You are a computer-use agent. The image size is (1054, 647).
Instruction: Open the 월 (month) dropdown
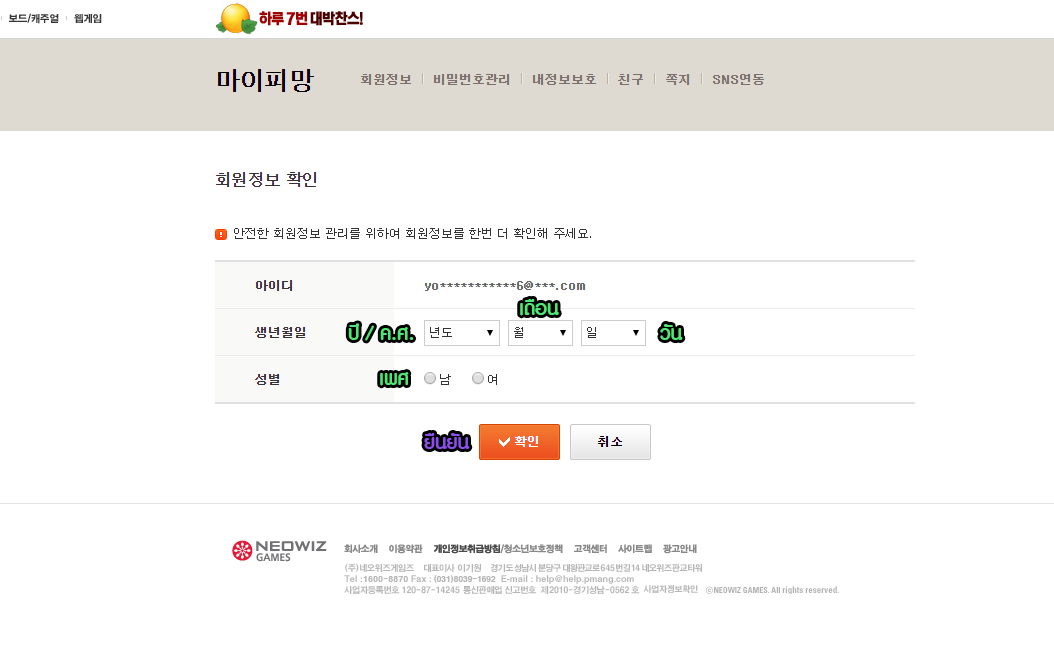(x=540, y=333)
